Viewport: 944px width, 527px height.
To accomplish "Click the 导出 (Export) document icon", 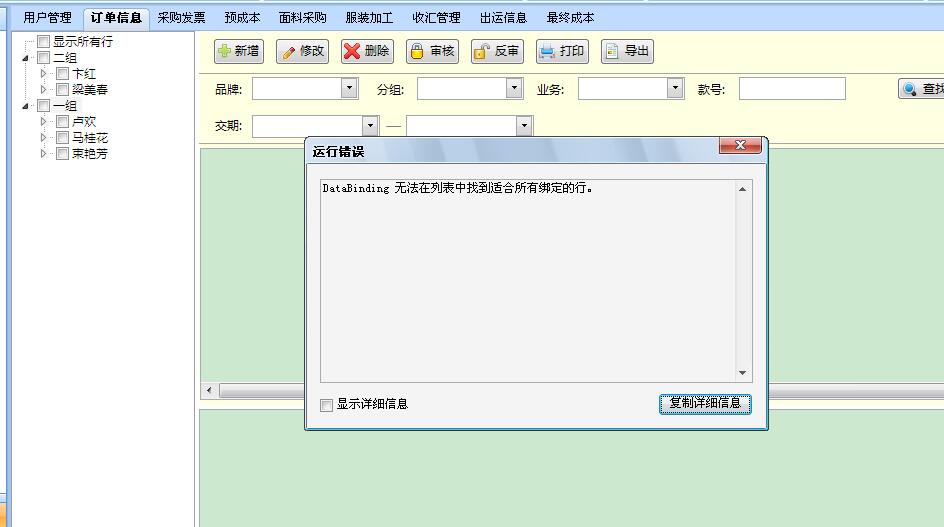I will (x=612, y=52).
